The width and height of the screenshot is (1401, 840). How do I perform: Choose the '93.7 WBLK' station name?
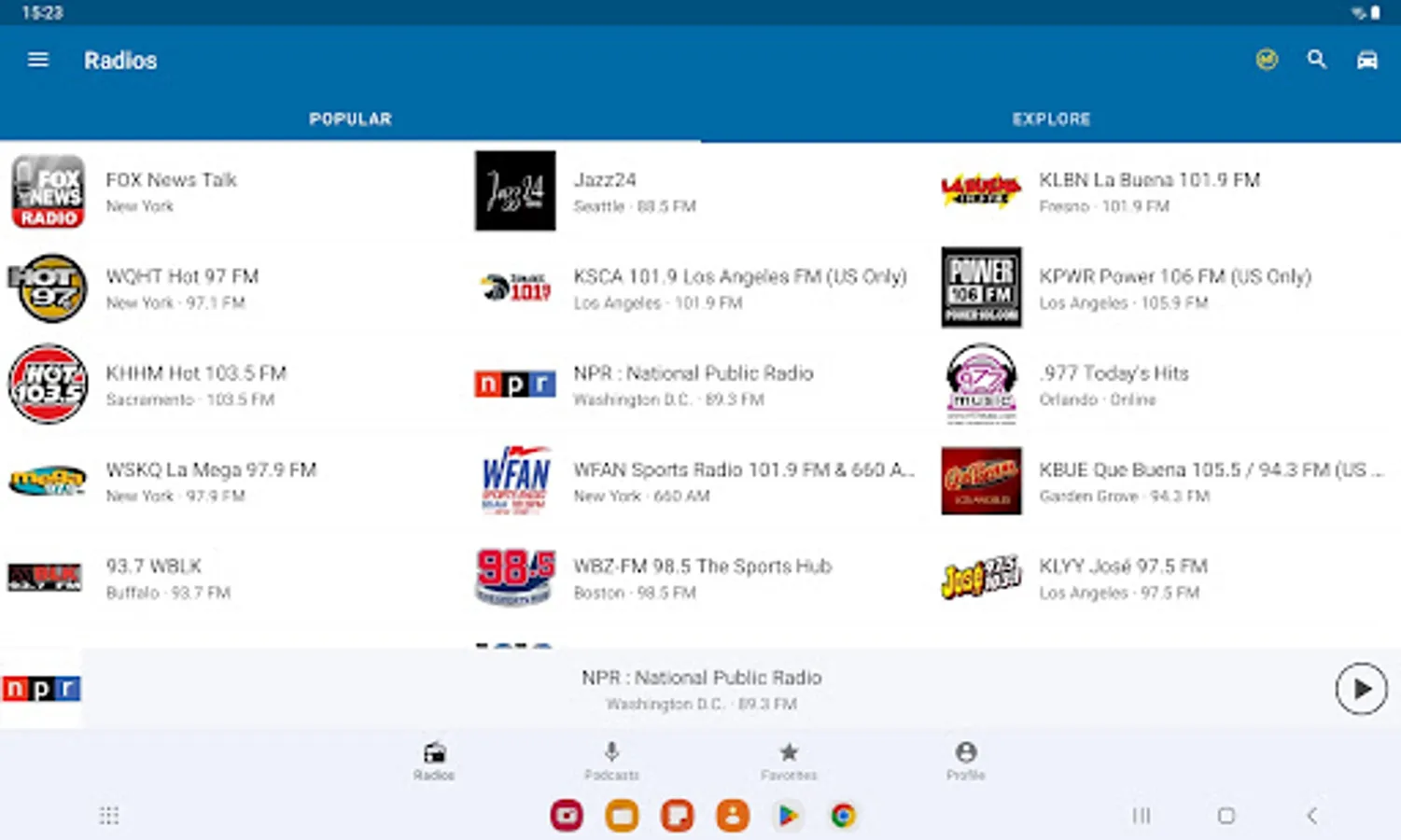(154, 567)
